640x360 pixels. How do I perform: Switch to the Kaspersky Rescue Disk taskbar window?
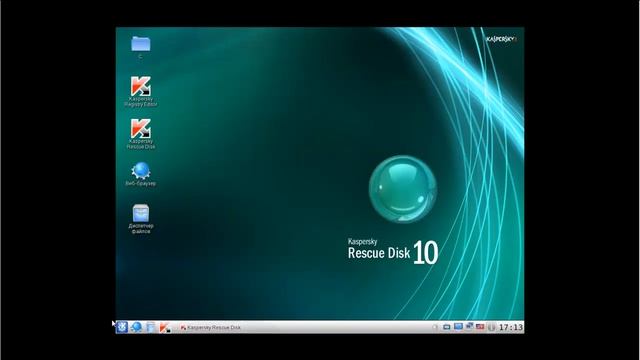[211, 327]
